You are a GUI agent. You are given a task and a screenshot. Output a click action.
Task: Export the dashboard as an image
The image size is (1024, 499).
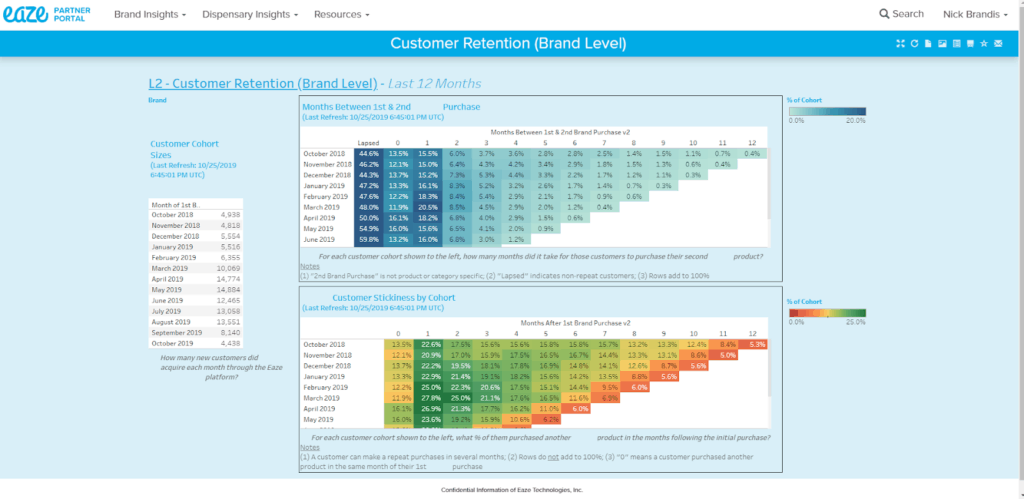(942, 44)
